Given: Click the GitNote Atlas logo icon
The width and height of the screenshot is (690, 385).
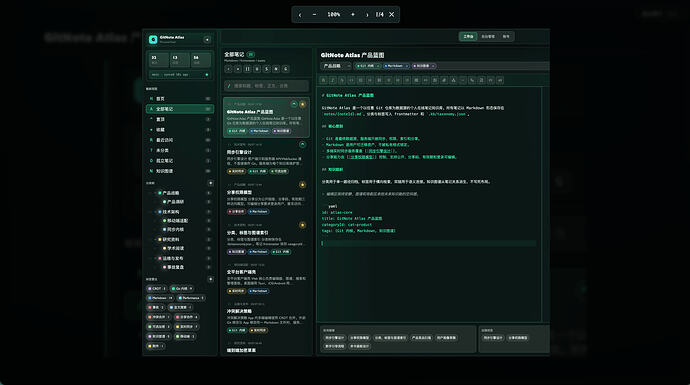Looking at the screenshot, I should coord(153,40).
